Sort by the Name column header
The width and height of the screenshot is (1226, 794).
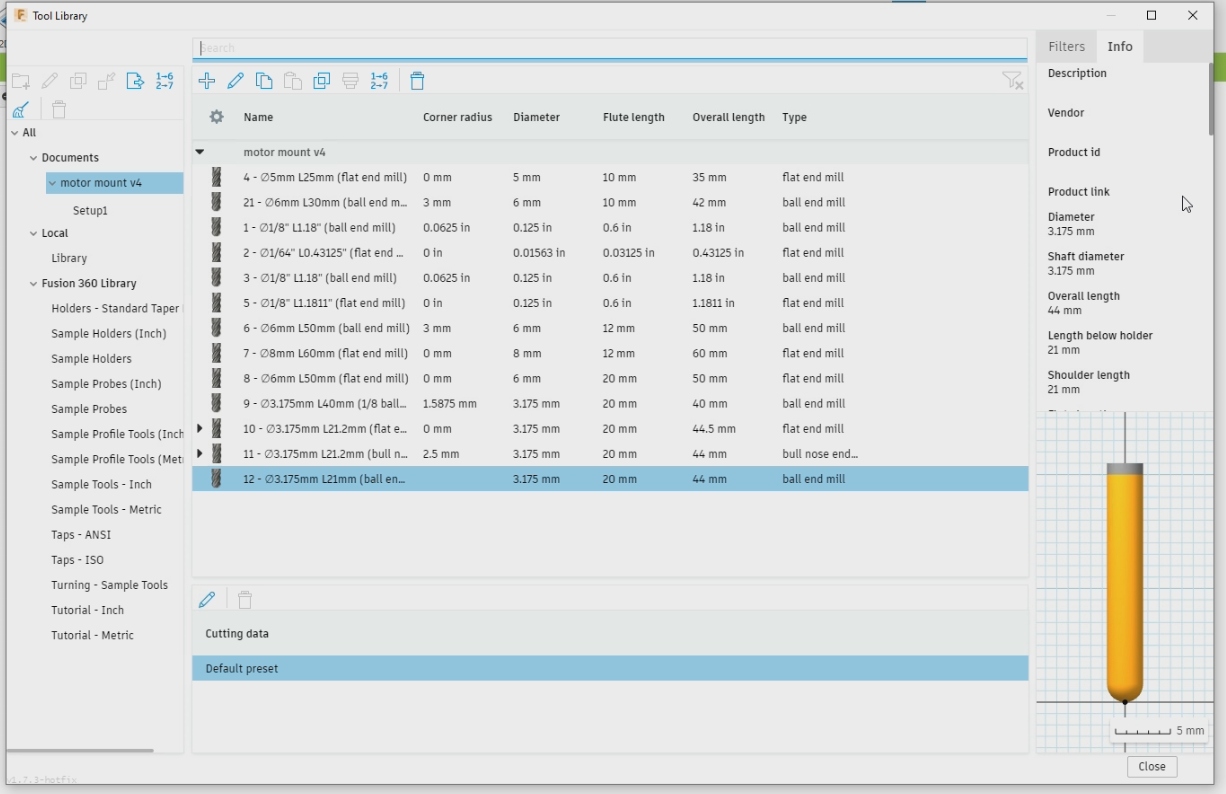[x=258, y=117]
